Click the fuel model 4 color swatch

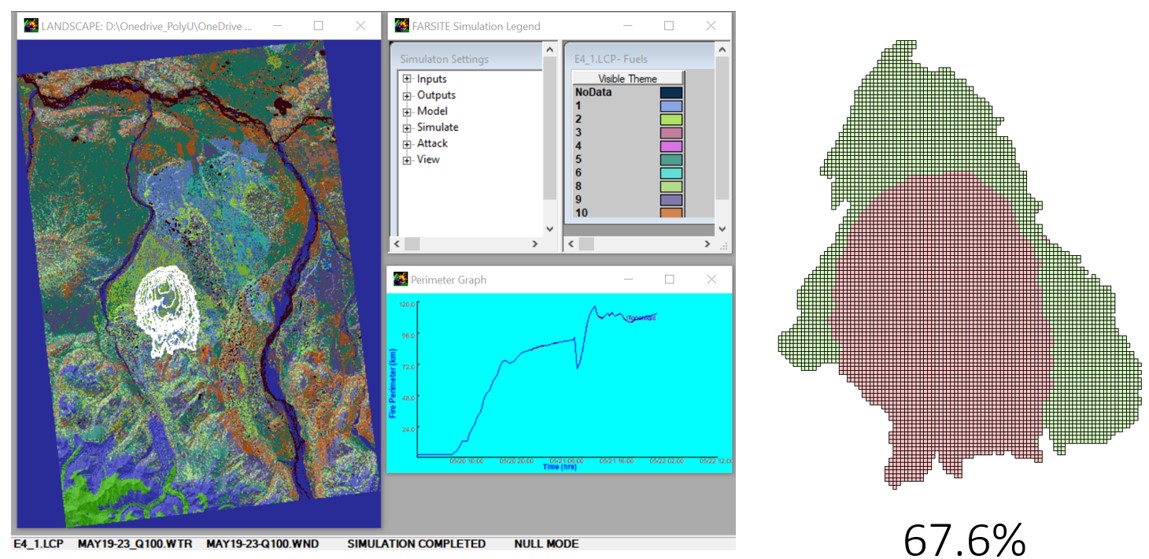point(671,147)
